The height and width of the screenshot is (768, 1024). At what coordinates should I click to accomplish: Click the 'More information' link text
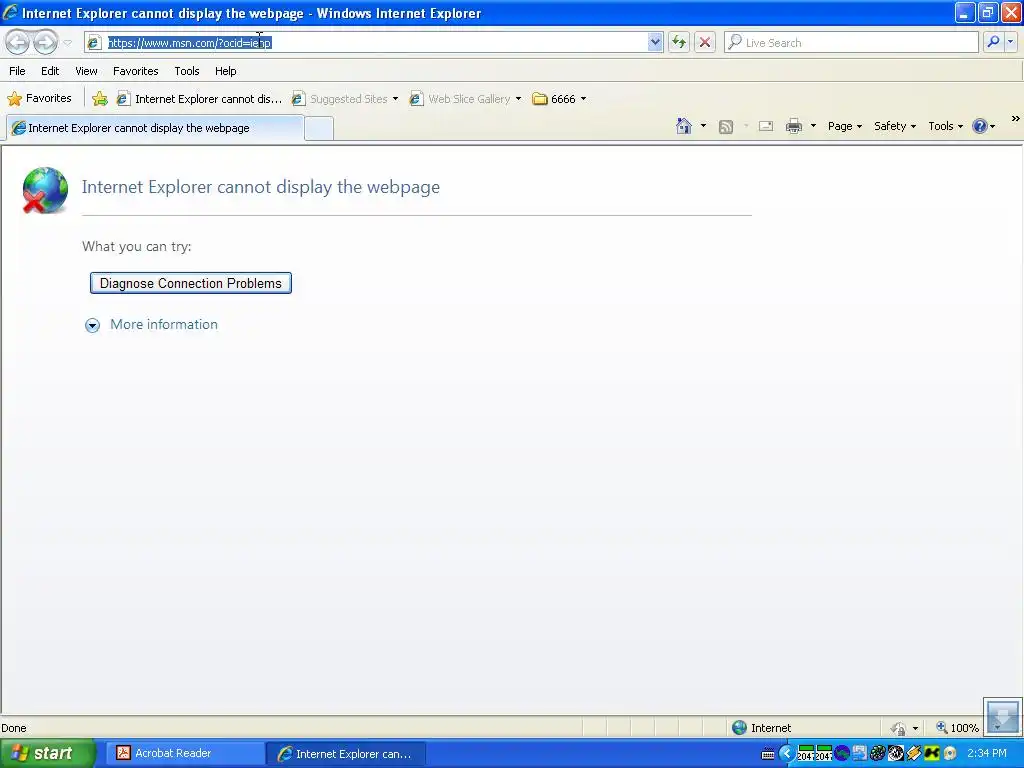[x=164, y=325]
